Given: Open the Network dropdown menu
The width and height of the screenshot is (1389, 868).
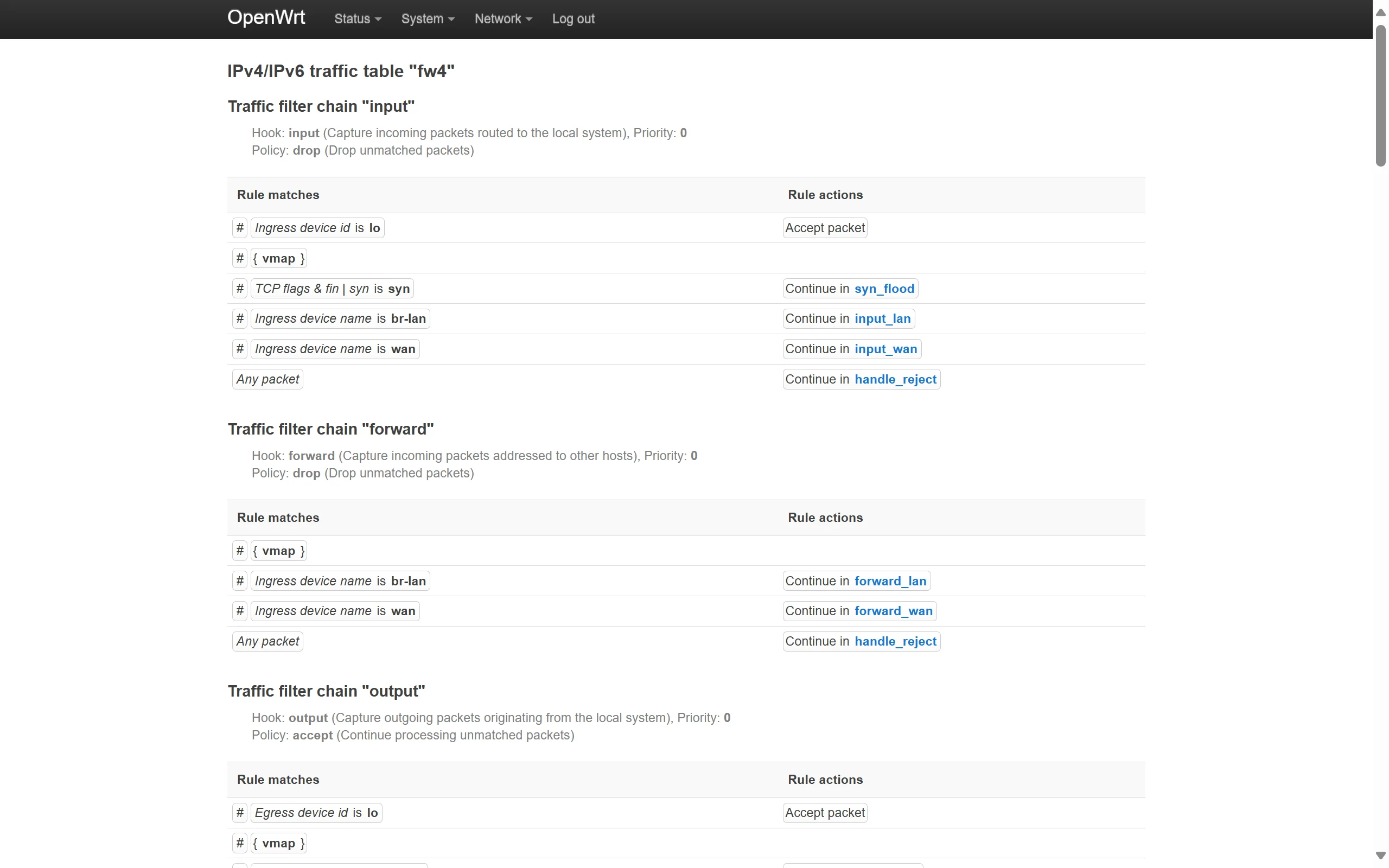Looking at the screenshot, I should click(503, 19).
